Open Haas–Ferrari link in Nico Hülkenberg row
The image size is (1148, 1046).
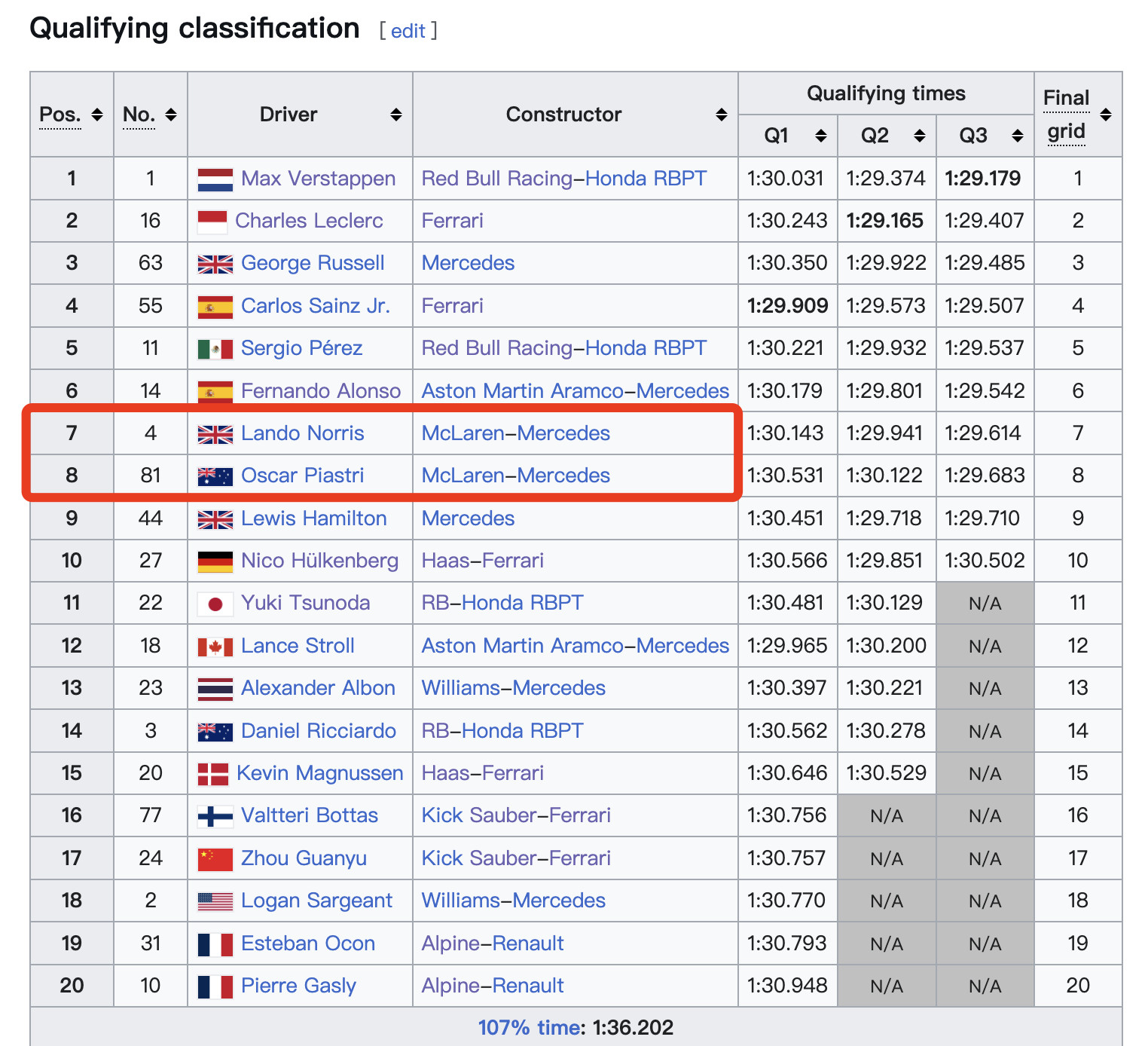click(482, 561)
